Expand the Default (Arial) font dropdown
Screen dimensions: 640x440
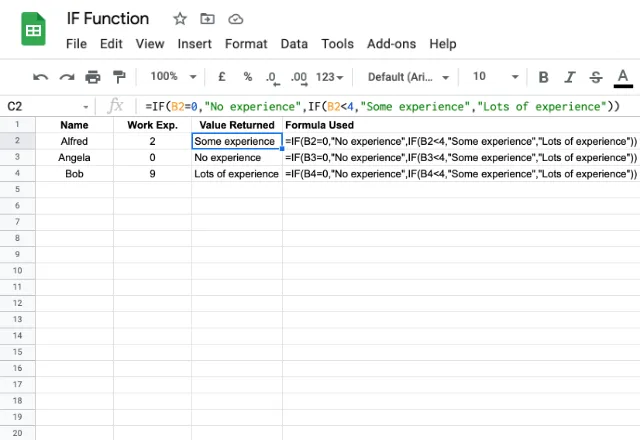[x=408, y=77]
